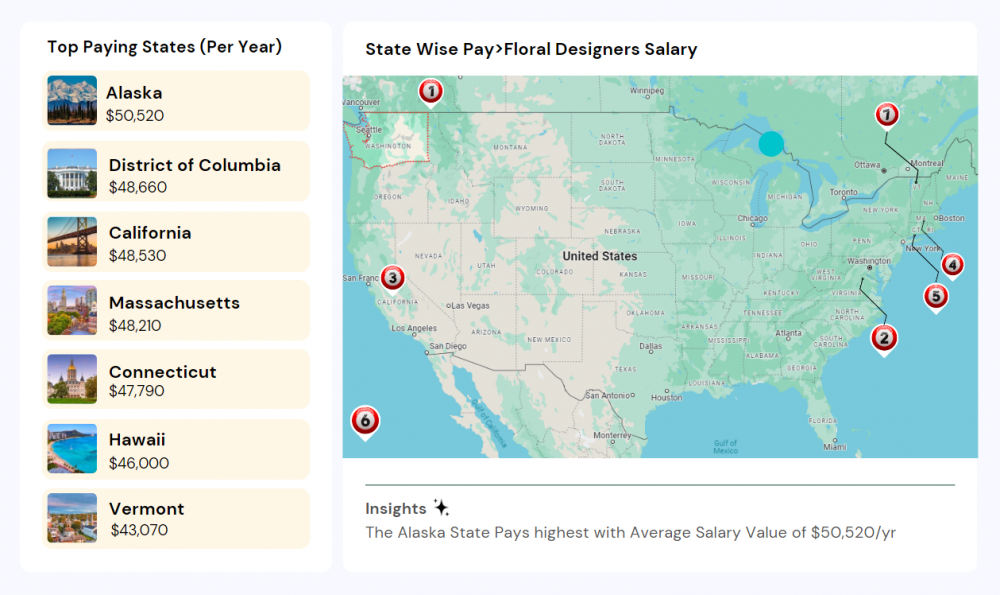The height and width of the screenshot is (595, 1000).
Task: Select marker 1 near Montreal
Action: tap(887, 115)
